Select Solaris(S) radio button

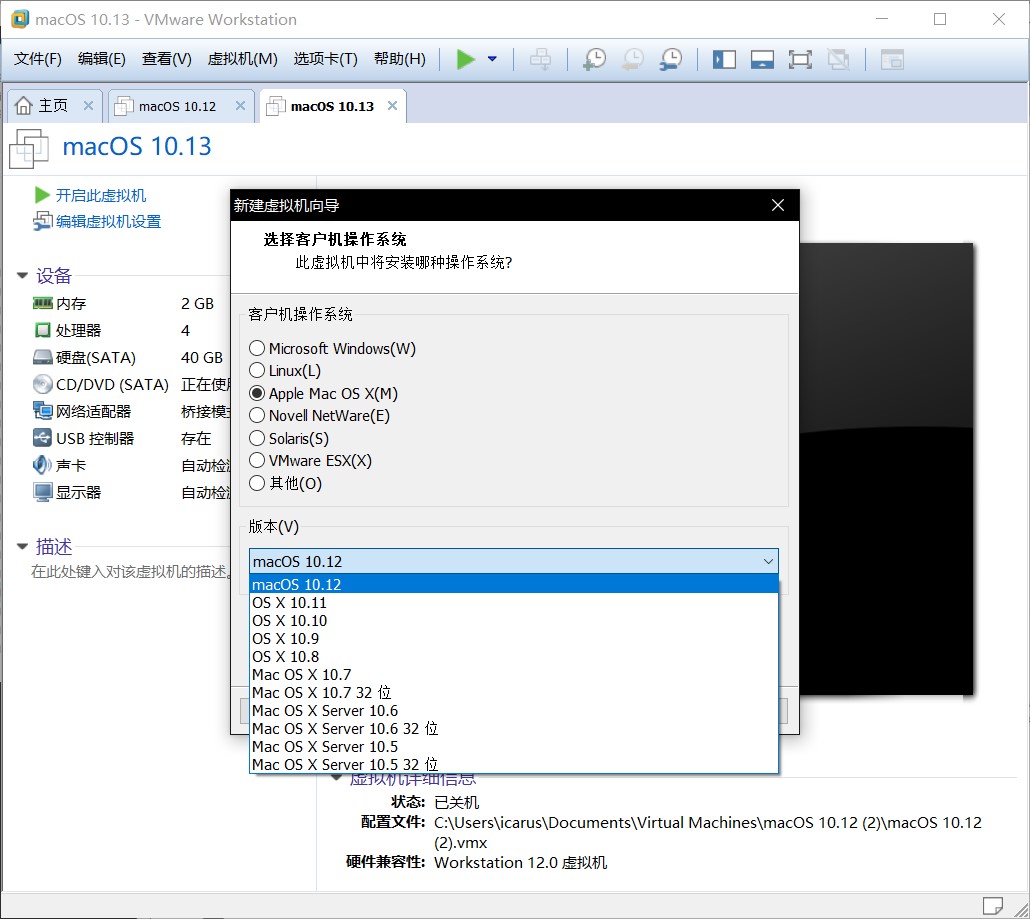pyautogui.click(x=257, y=438)
